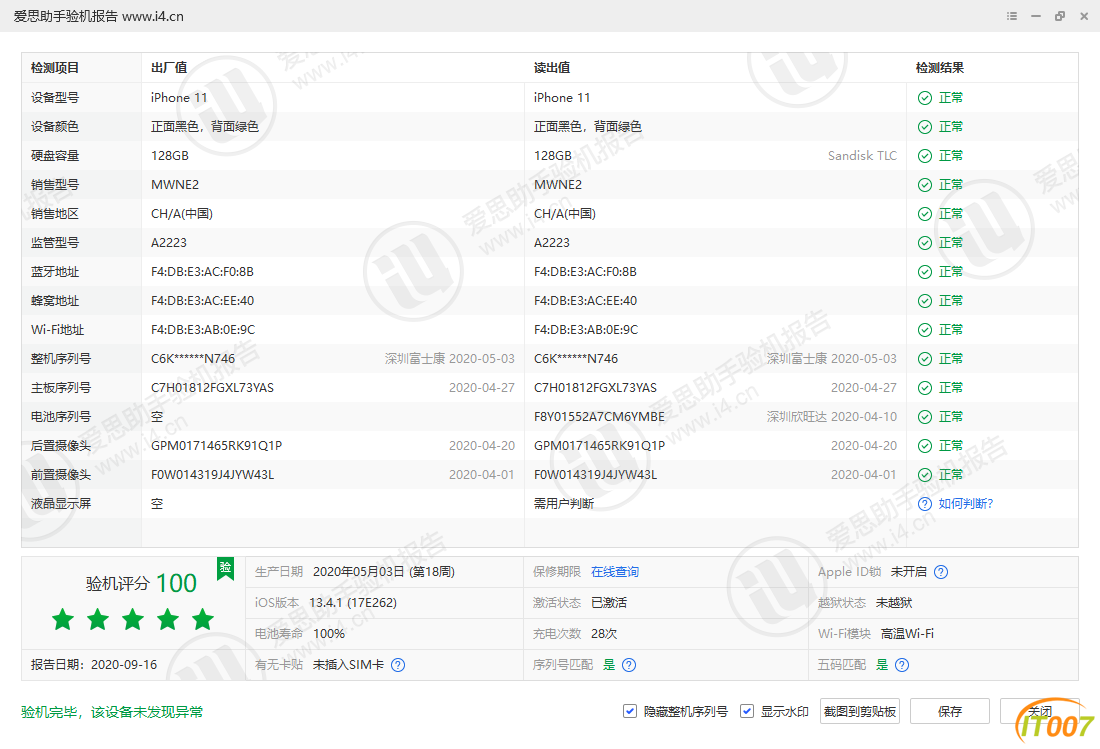Uncheck 隐藏整机序列号 checkbox
This screenshot has height=749, width=1100.
click(629, 711)
